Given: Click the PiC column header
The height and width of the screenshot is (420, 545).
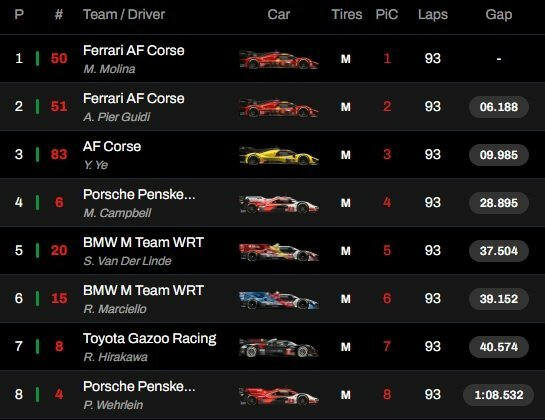Looking at the screenshot, I should (387, 15).
